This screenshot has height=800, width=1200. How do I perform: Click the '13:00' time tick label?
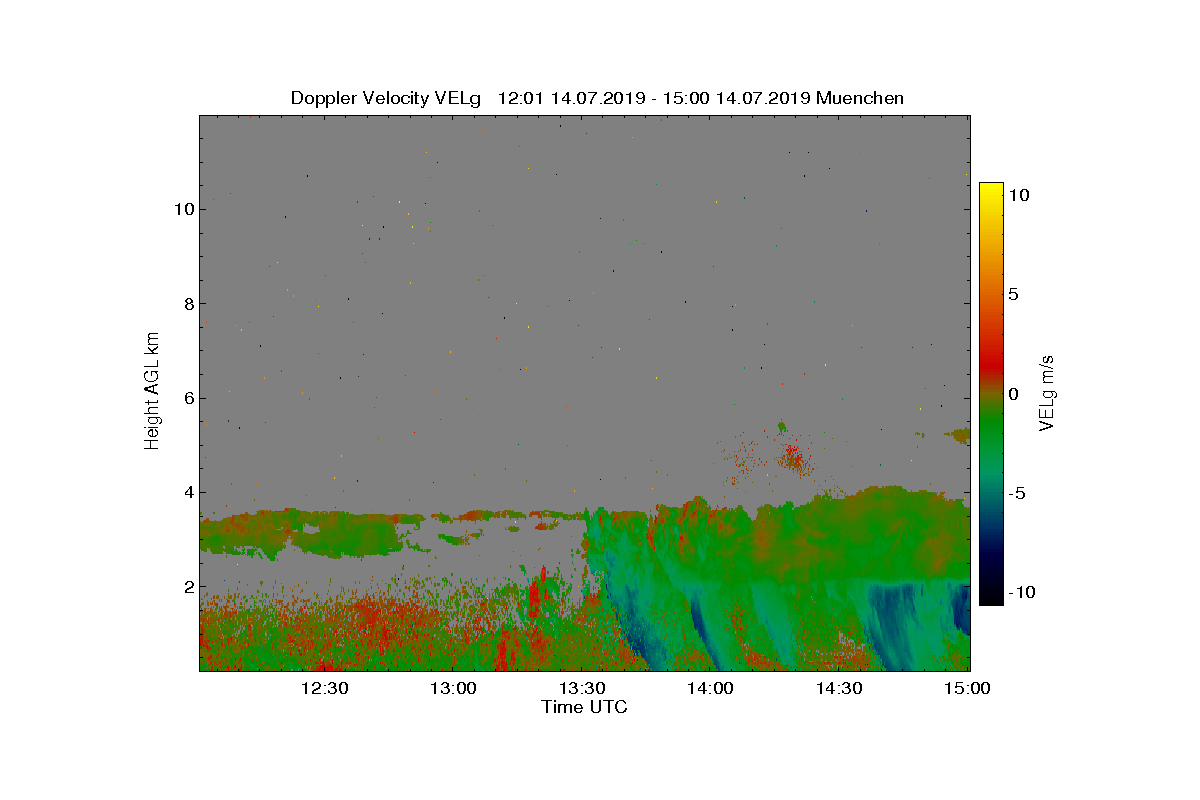[453, 688]
